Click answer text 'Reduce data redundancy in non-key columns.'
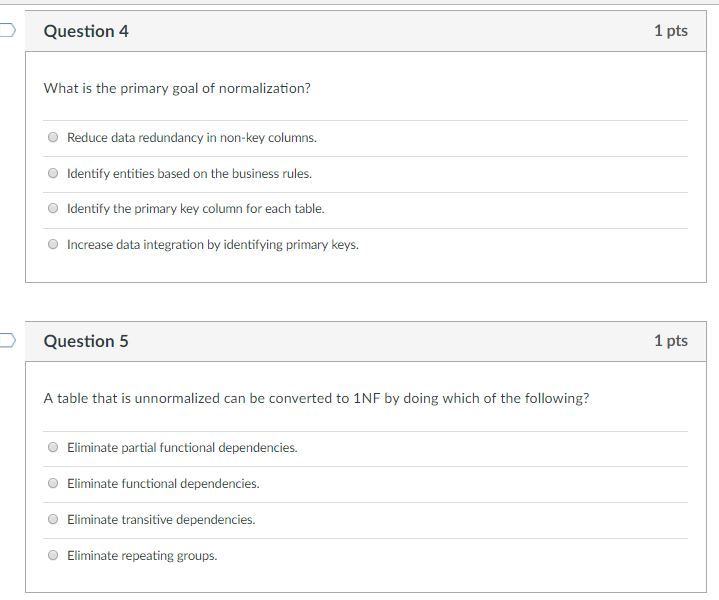Image resolution: width=719 pixels, height=600 pixels. click(192, 138)
